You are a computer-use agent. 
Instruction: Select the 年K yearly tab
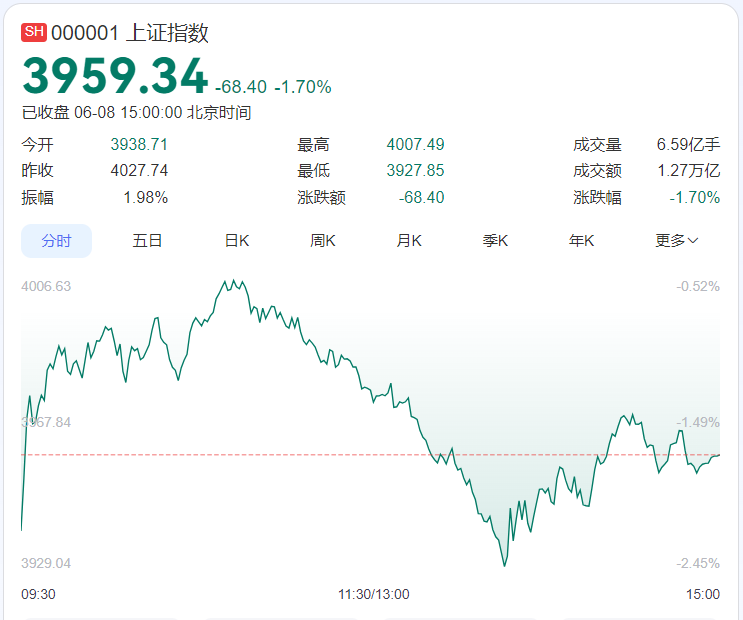click(x=581, y=241)
